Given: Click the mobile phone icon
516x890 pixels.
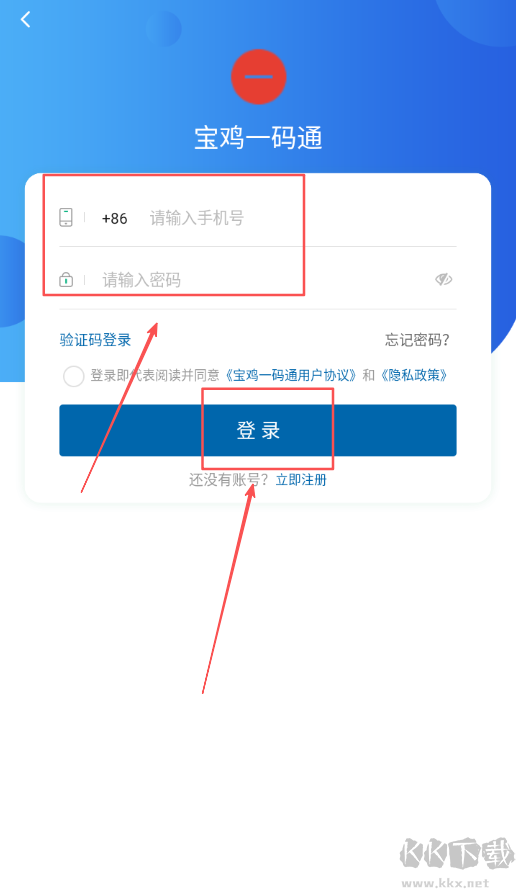Looking at the screenshot, I should pyautogui.click(x=66, y=217).
